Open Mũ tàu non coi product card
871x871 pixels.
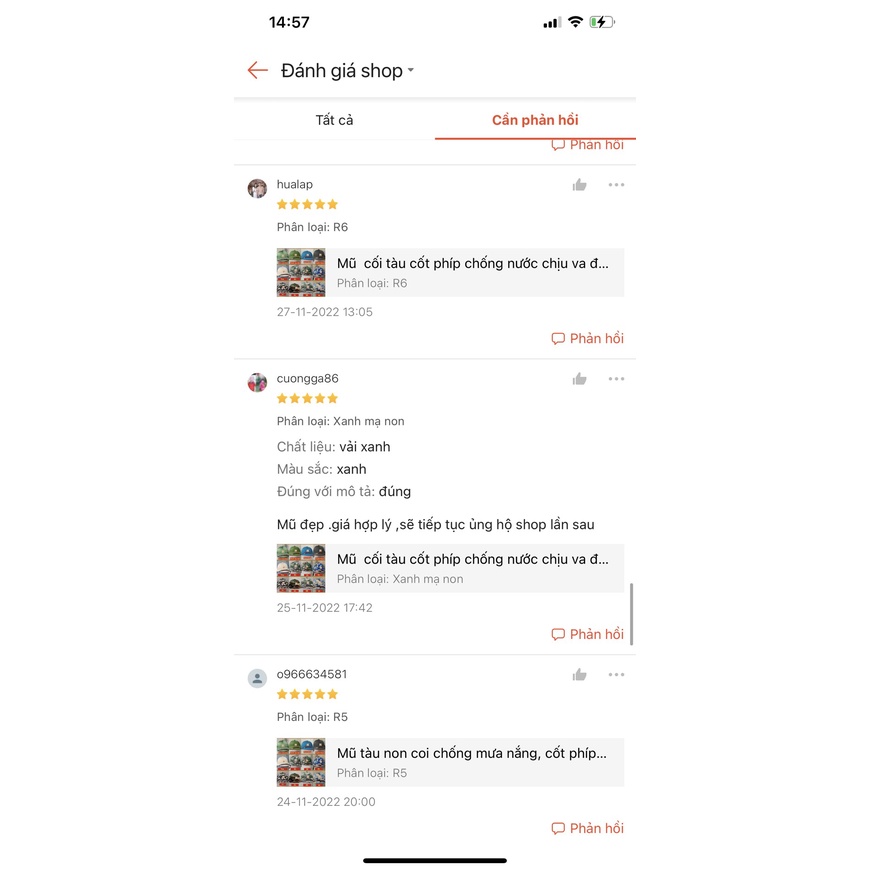(450, 762)
